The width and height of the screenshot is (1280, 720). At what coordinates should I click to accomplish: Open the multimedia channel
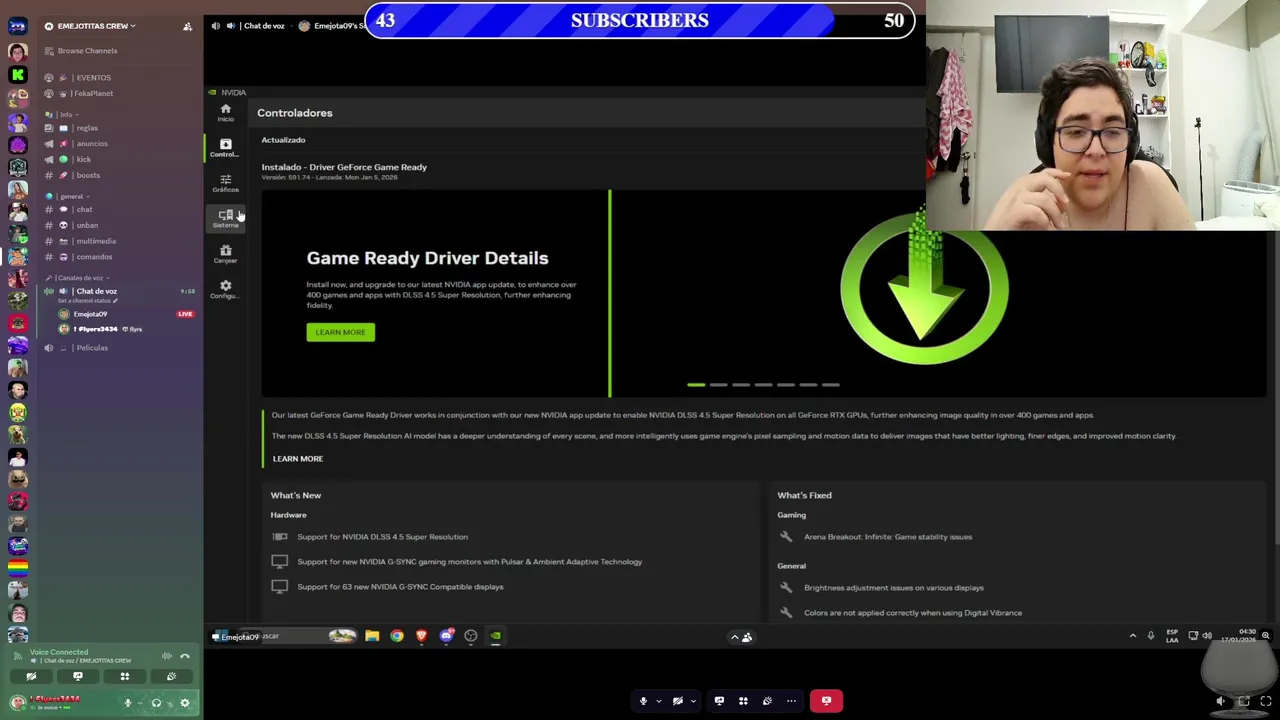[x=96, y=241]
